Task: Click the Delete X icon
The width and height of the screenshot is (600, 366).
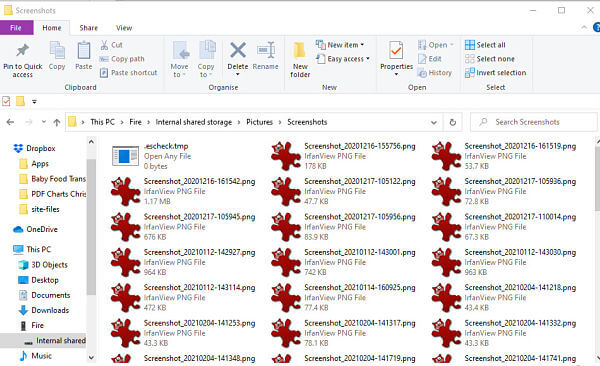Action: point(238,50)
